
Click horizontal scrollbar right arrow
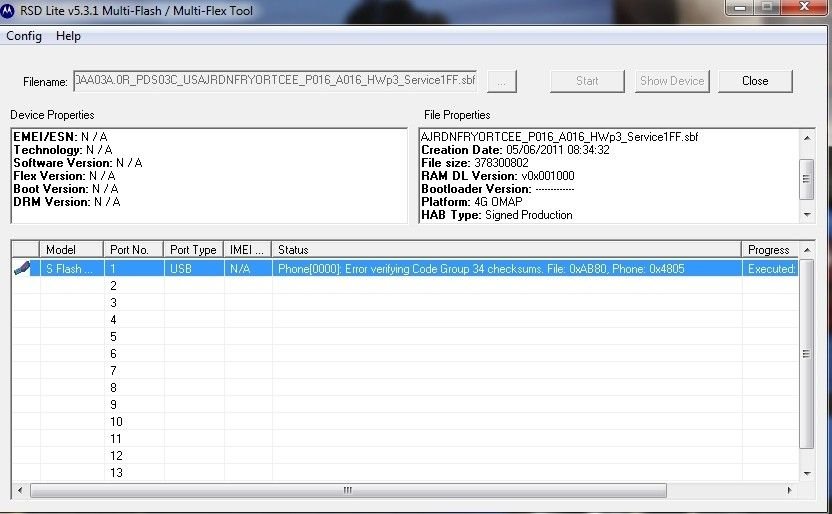[x=790, y=490]
